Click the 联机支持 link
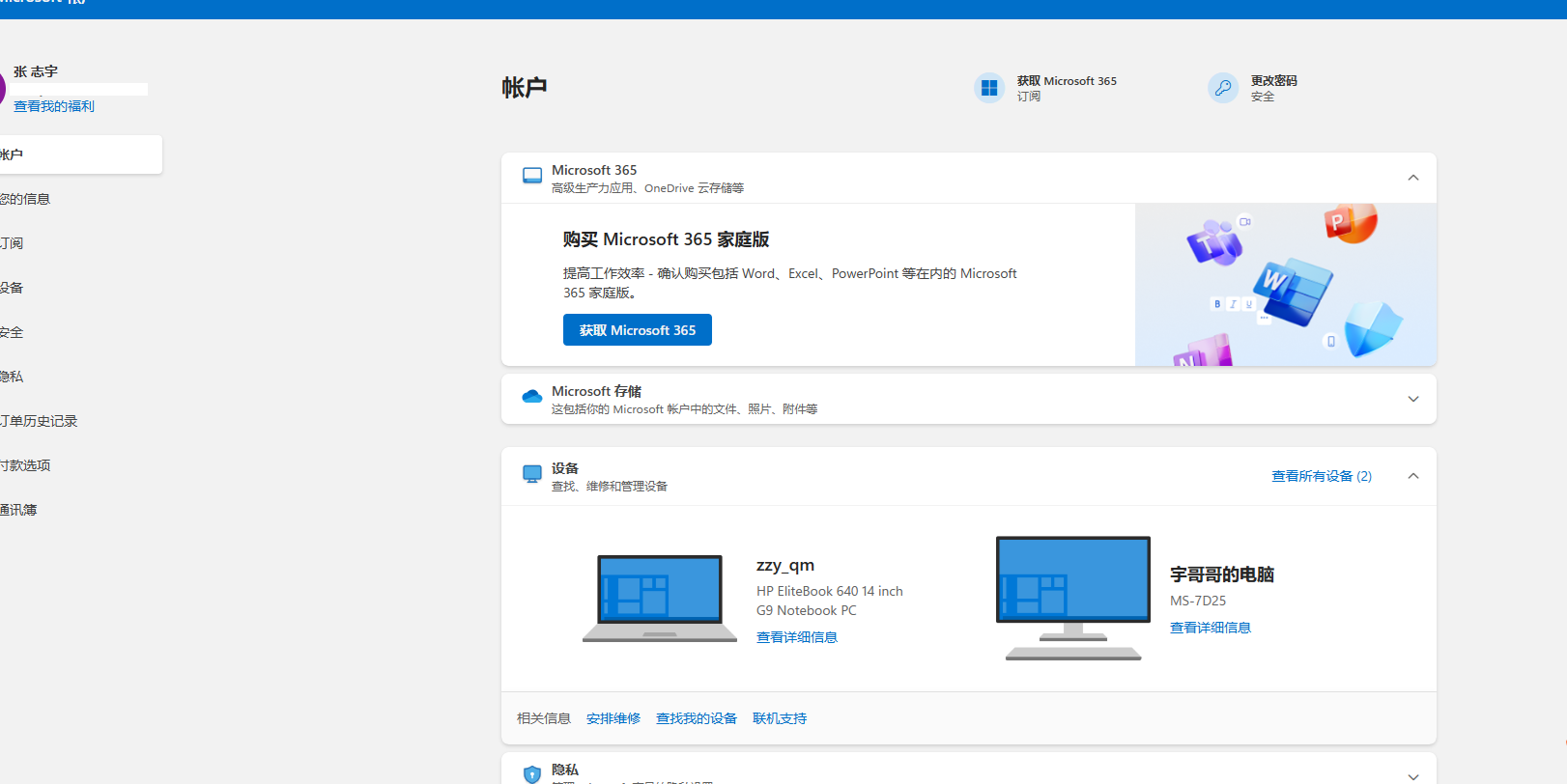The width and height of the screenshot is (1567, 784). [780, 718]
